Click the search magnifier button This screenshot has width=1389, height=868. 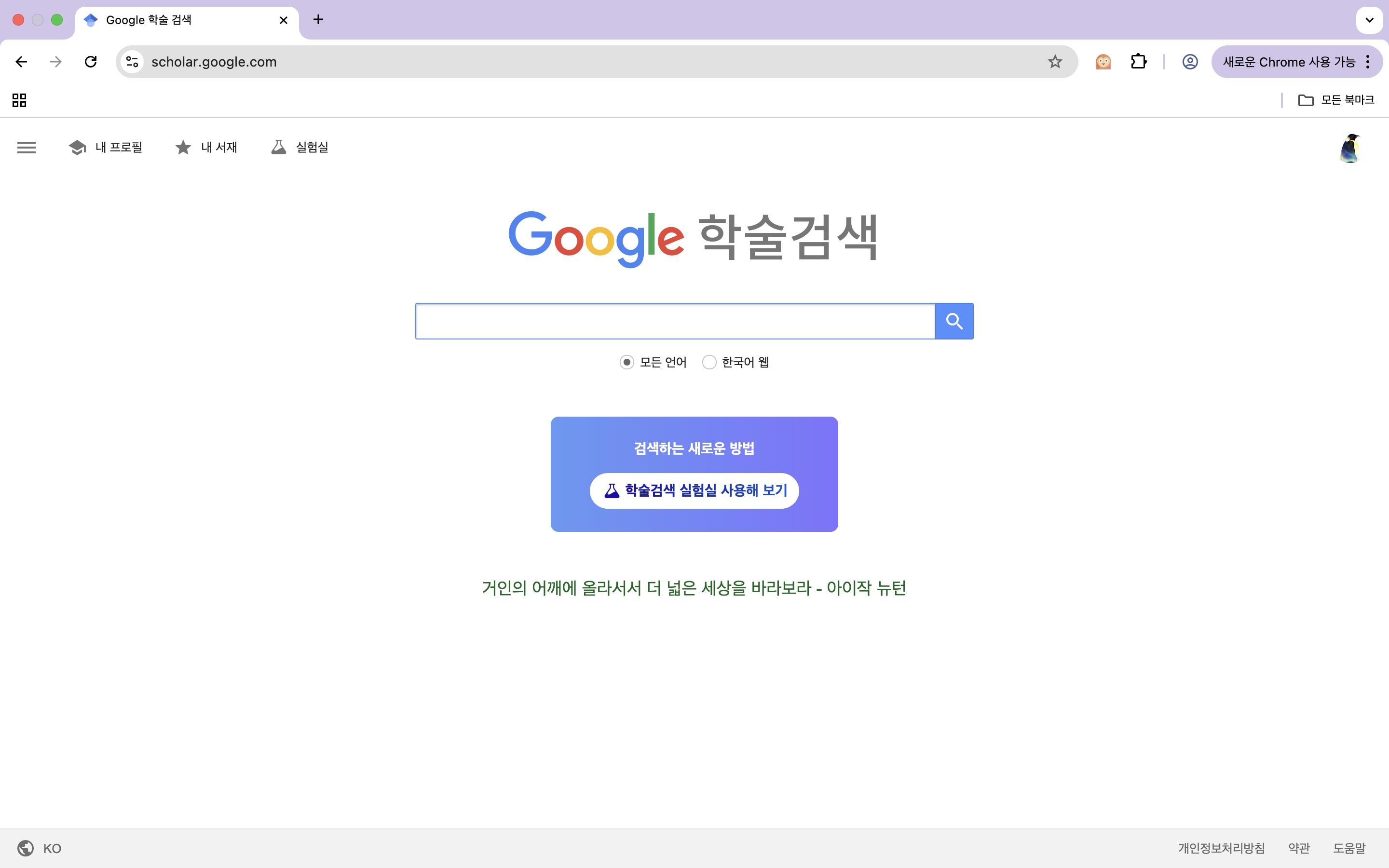point(953,321)
